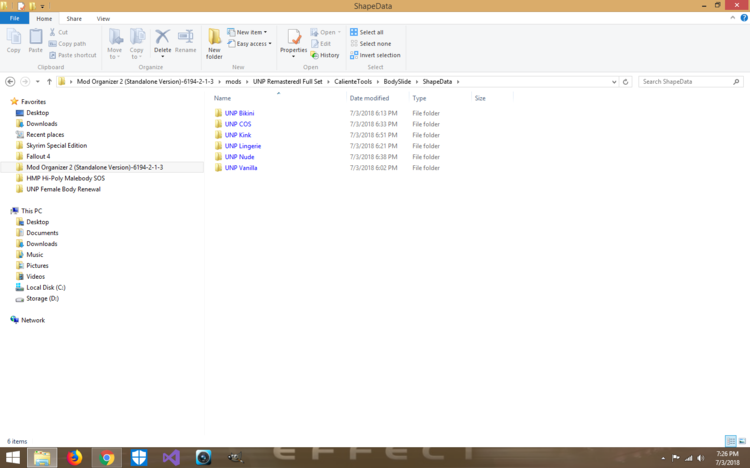Expand the Open button dropdown
Image resolution: width=750 pixels, height=468 pixels.
coord(340,32)
